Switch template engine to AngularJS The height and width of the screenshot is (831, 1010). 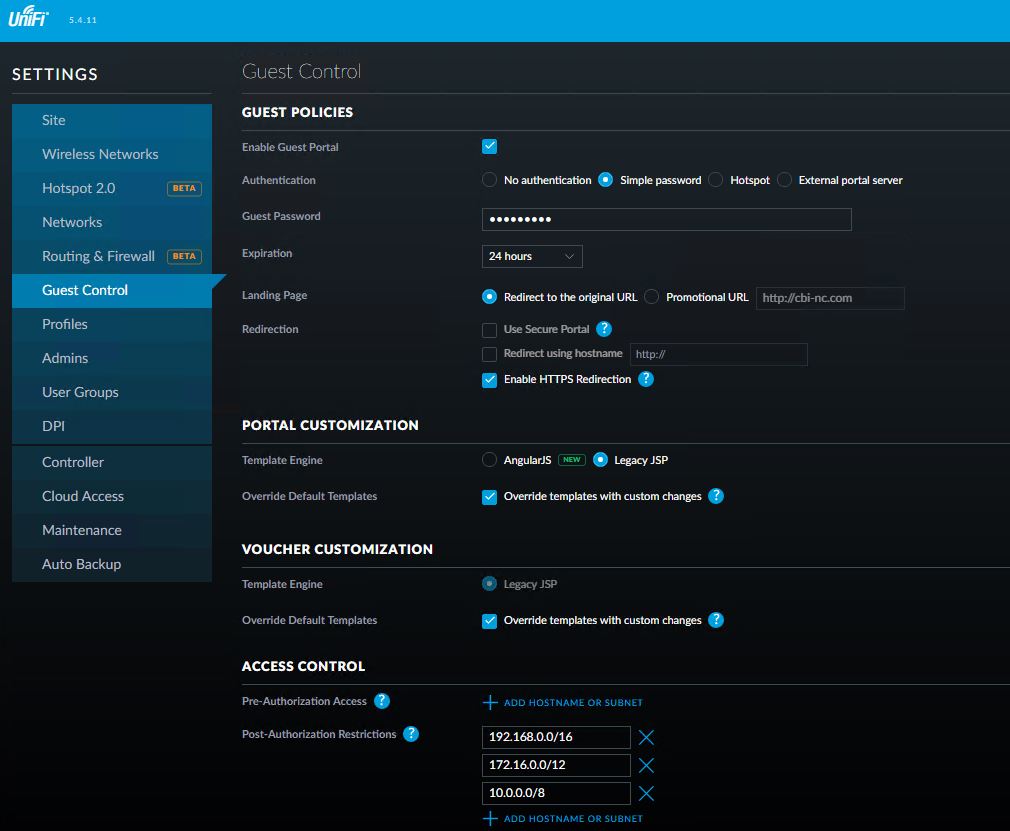click(489, 460)
